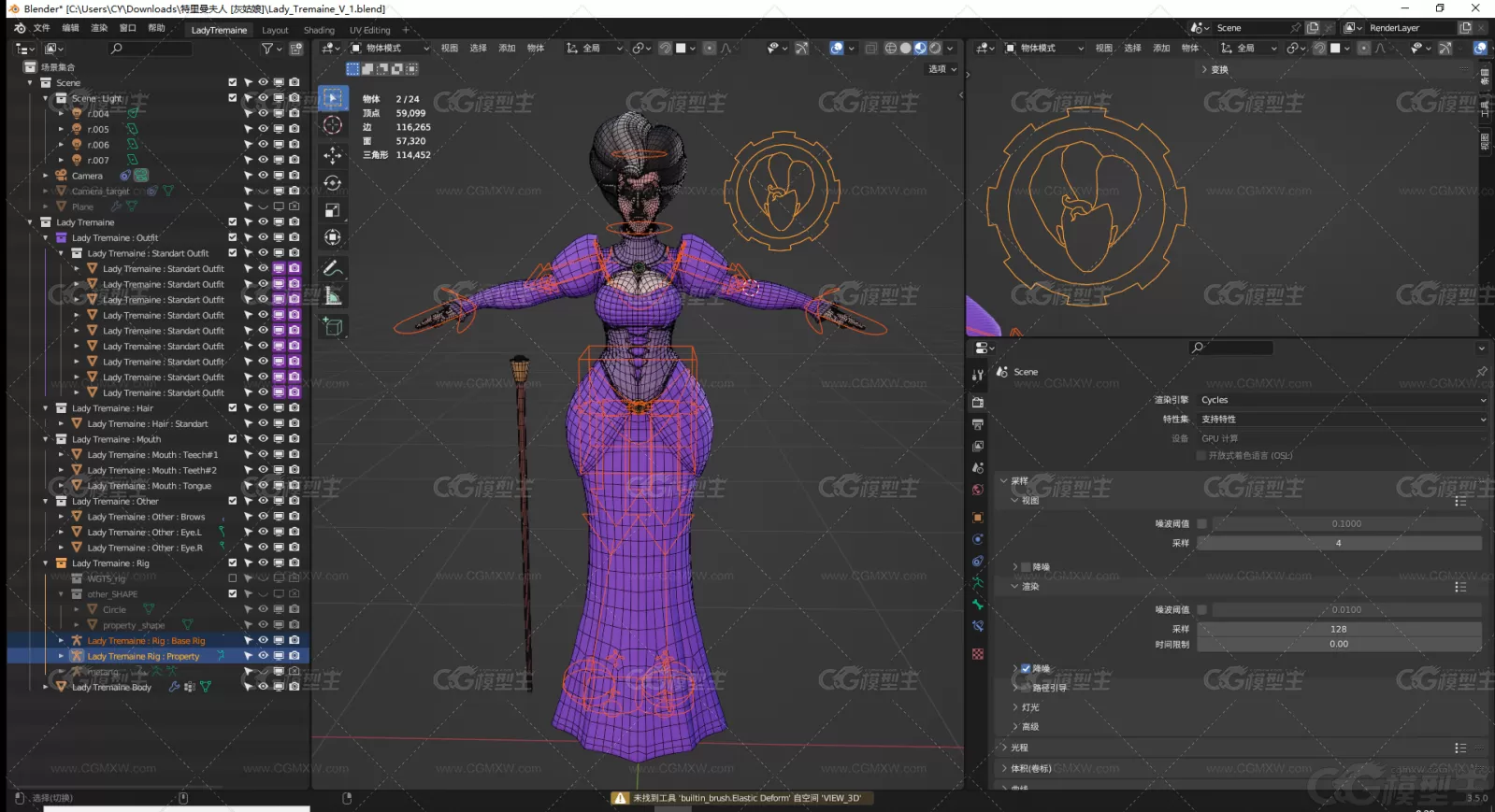Select the Transform tool in the viewport toolbar
The image size is (1495, 812).
[333, 237]
